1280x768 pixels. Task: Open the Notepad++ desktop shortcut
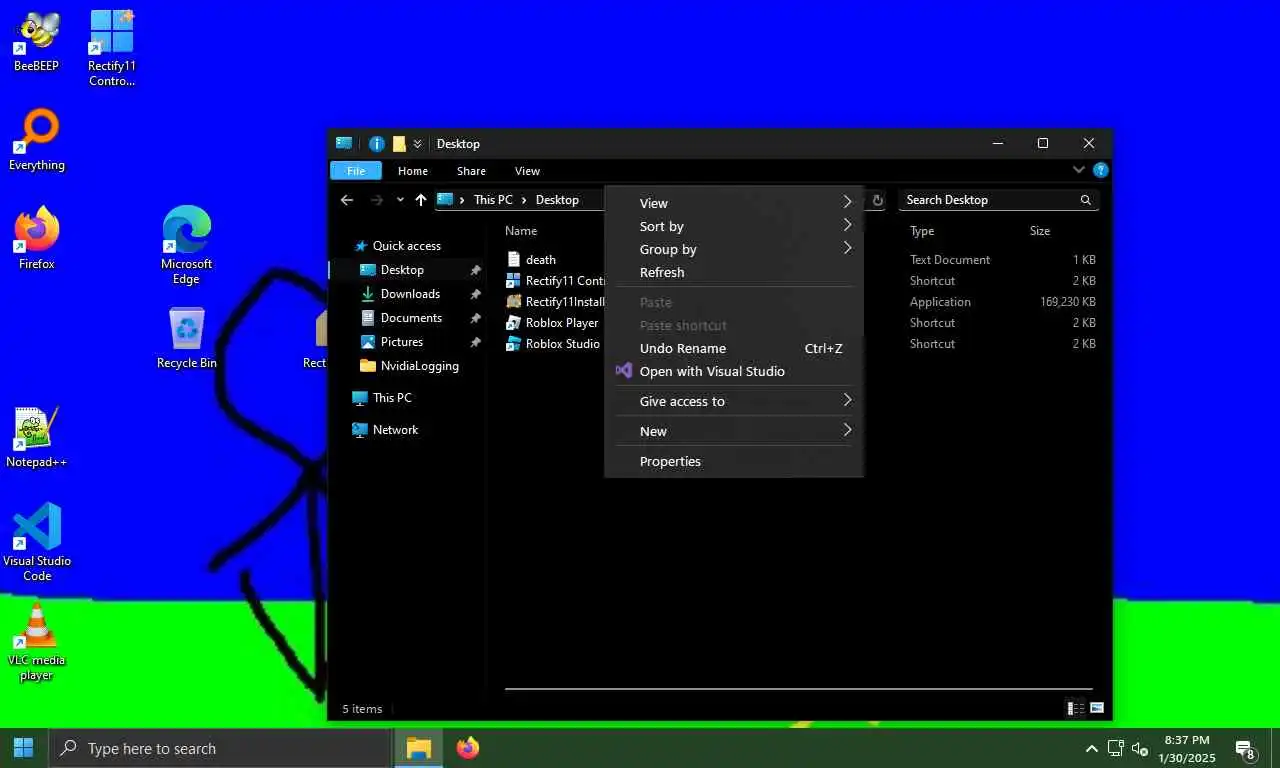[36, 437]
